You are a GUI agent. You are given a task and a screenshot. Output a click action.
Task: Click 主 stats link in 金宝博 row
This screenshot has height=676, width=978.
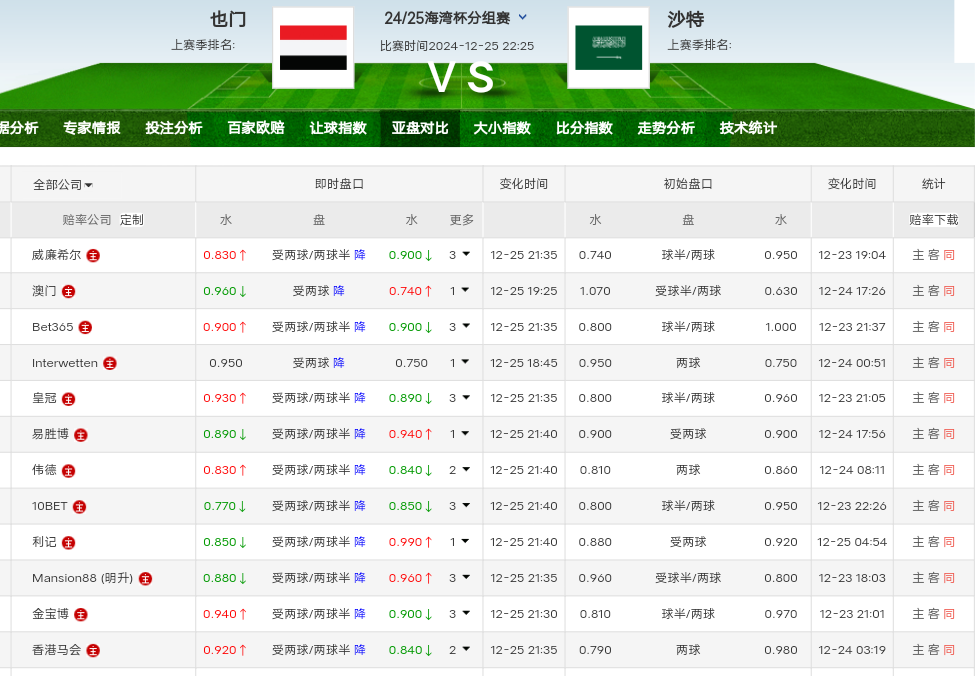(918, 614)
